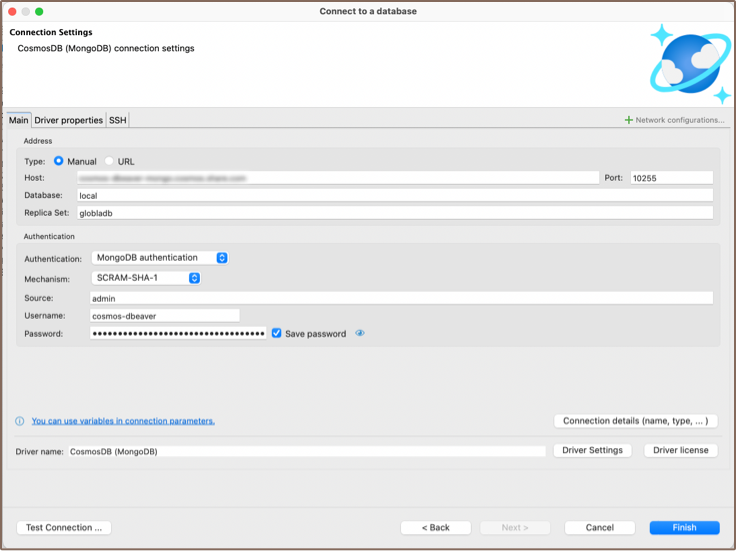Click the Replica Set input field
This screenshot has width=736, height=551.
point(395,213)
